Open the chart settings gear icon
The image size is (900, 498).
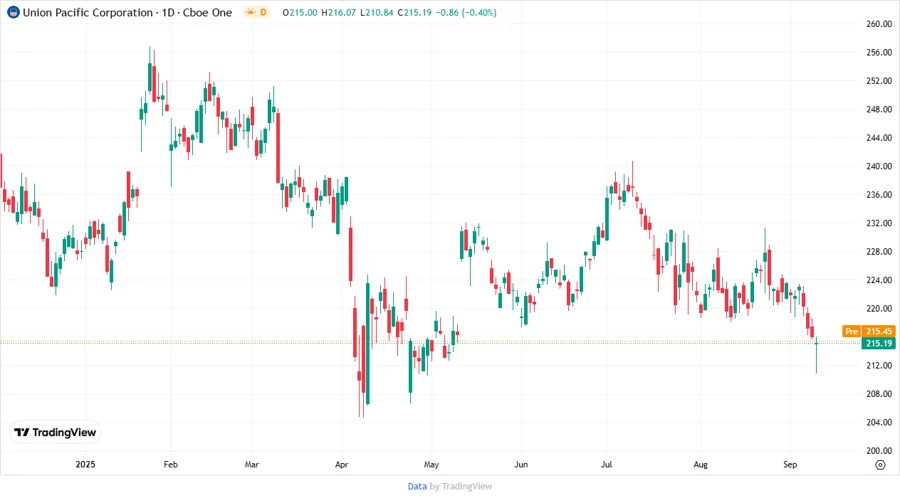(880, 465)
